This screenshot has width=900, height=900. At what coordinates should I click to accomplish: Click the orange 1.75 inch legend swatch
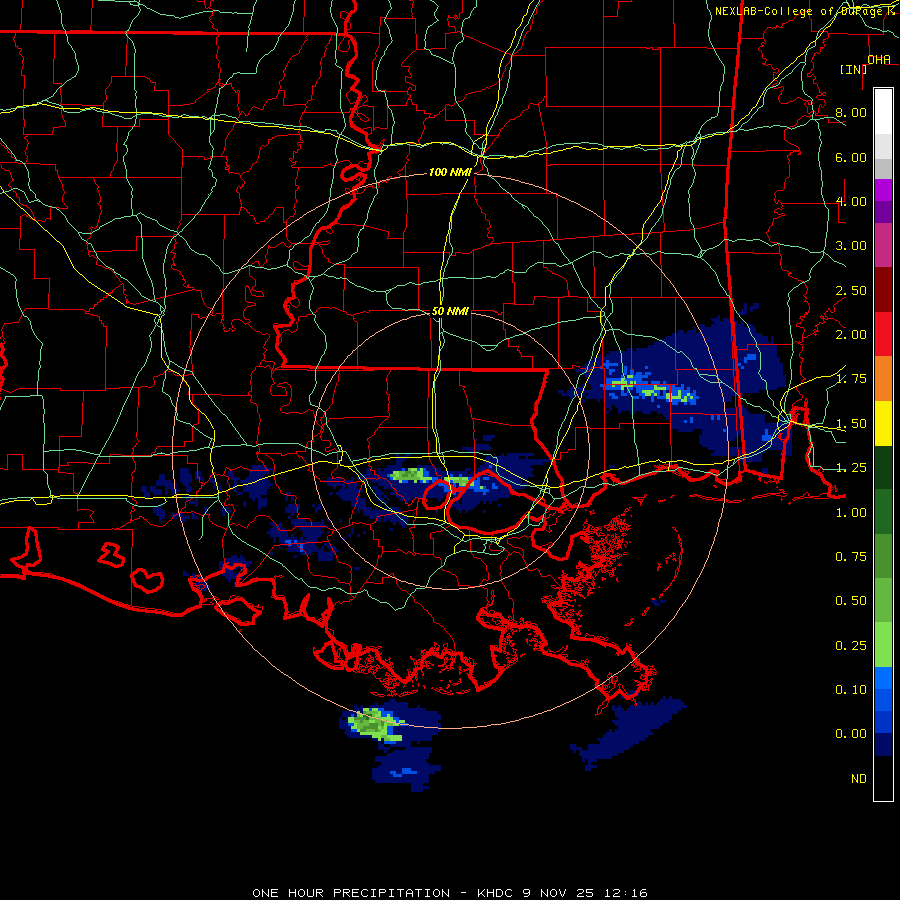click(x=883, y=378)
